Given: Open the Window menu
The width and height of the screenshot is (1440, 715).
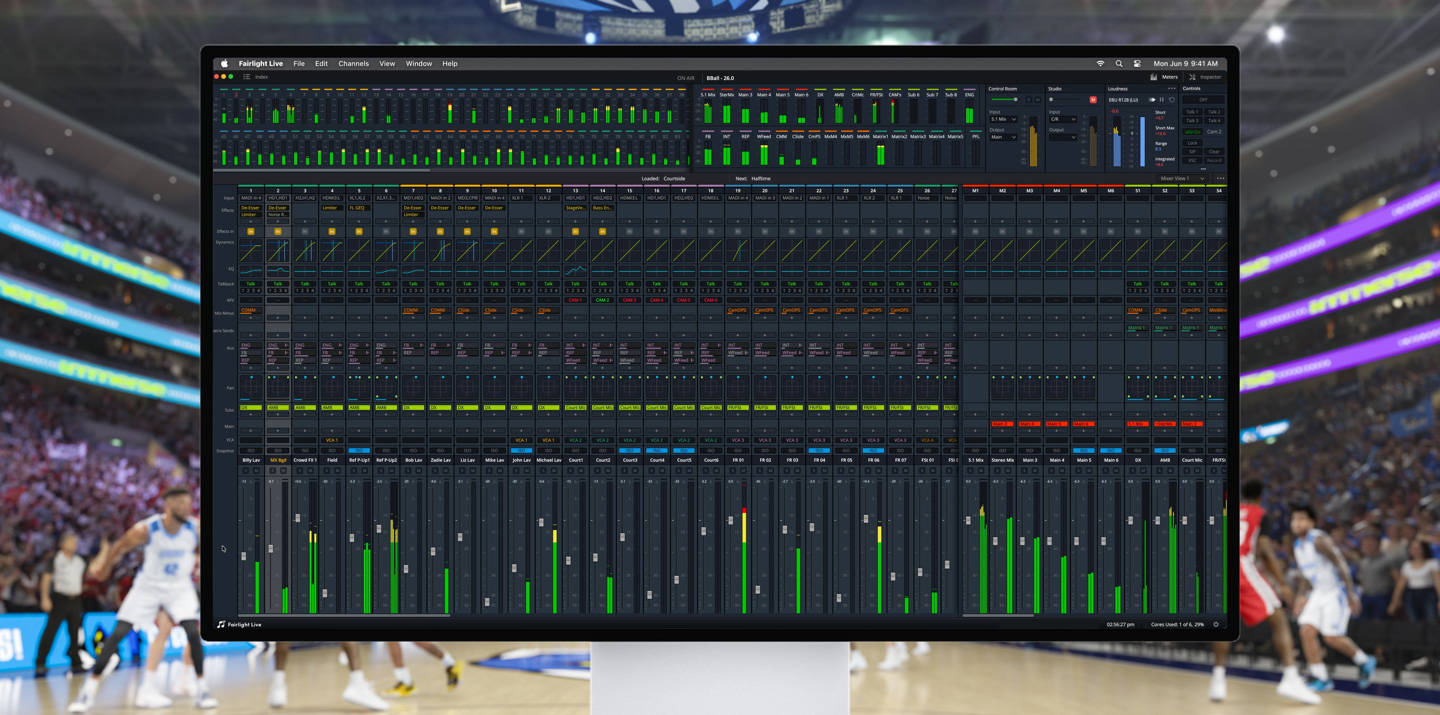Looking at the screenshot, I should point(418,64).
